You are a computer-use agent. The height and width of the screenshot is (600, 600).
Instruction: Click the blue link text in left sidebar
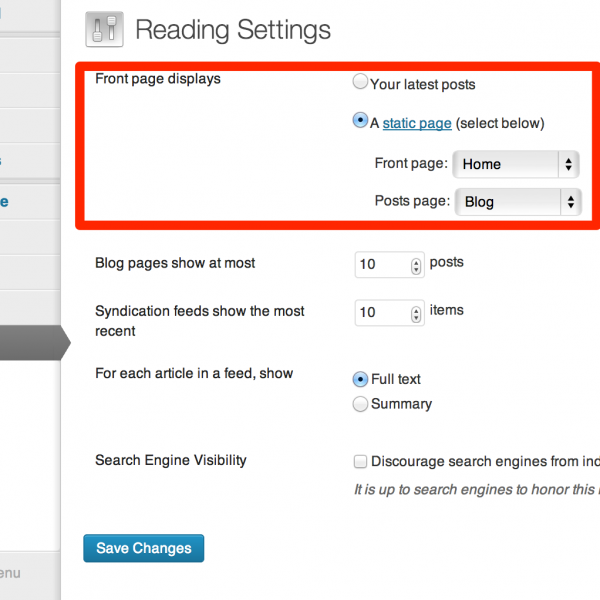[4, 201]
